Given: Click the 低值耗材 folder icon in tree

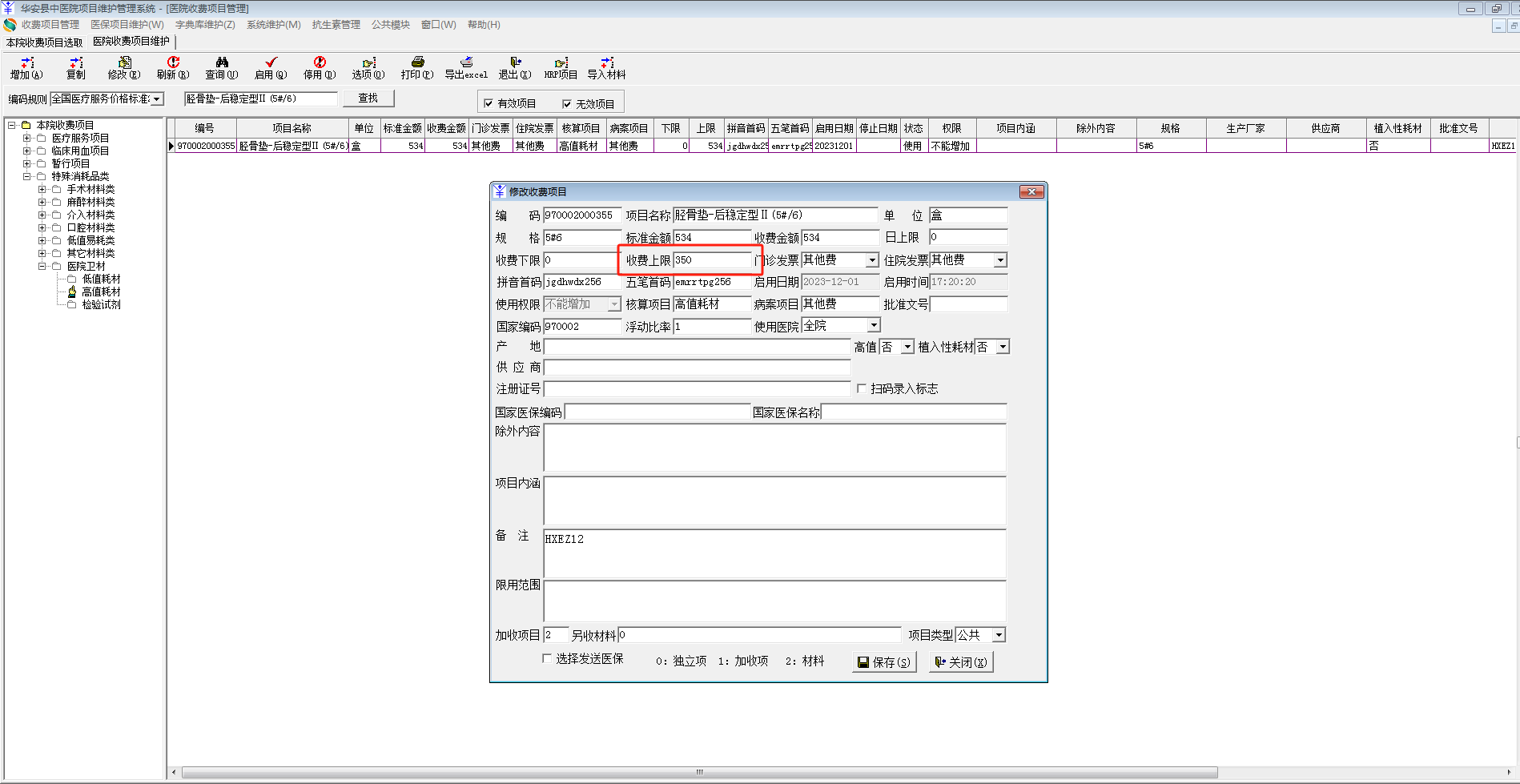Looking at the screenshot, I should (x=72, y=279).
